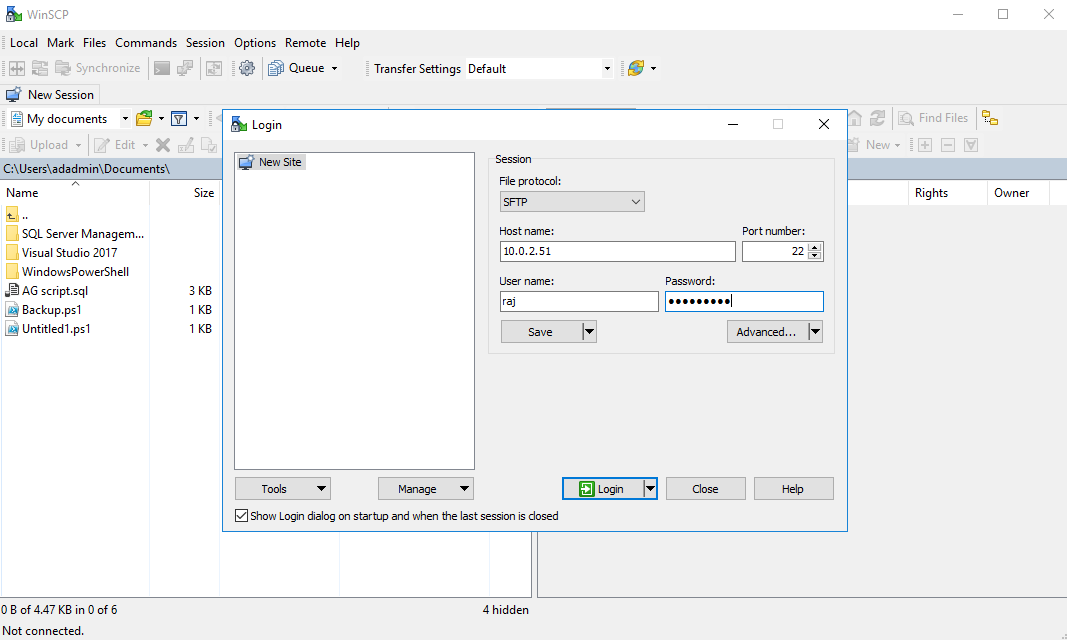The height and width of the screenshot is (640, 1067).
Task: Decrease port number with down spinner
Action: click(815, 256)
